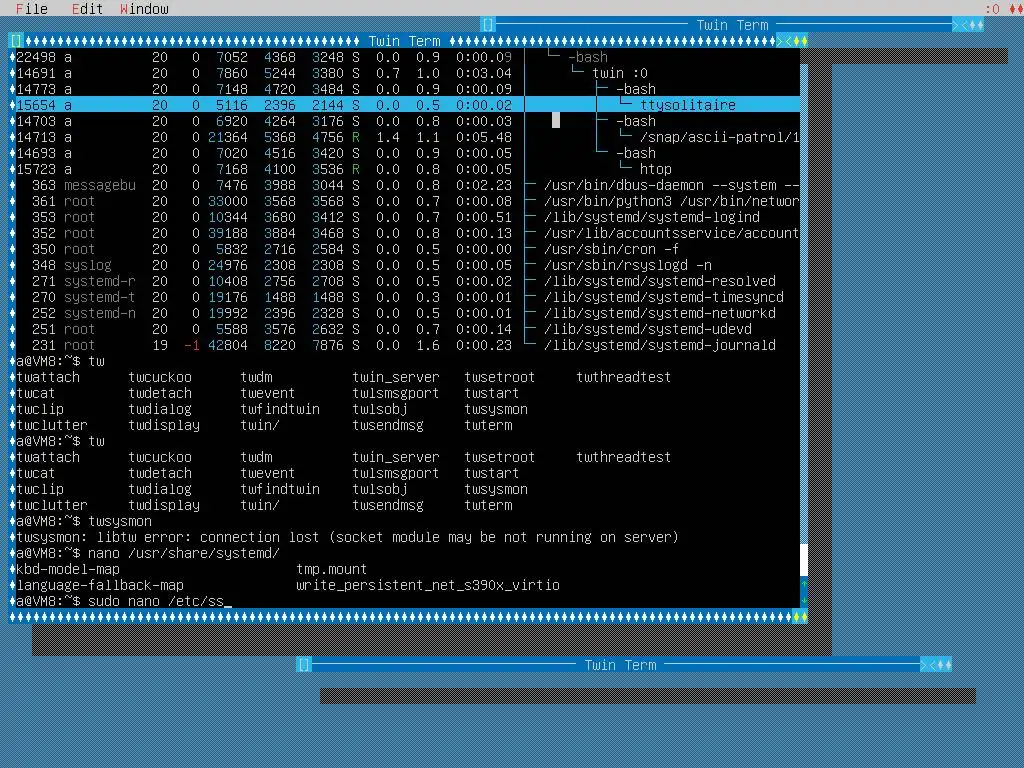Open the File menu

pyautogui.click(x=31, y=8)
